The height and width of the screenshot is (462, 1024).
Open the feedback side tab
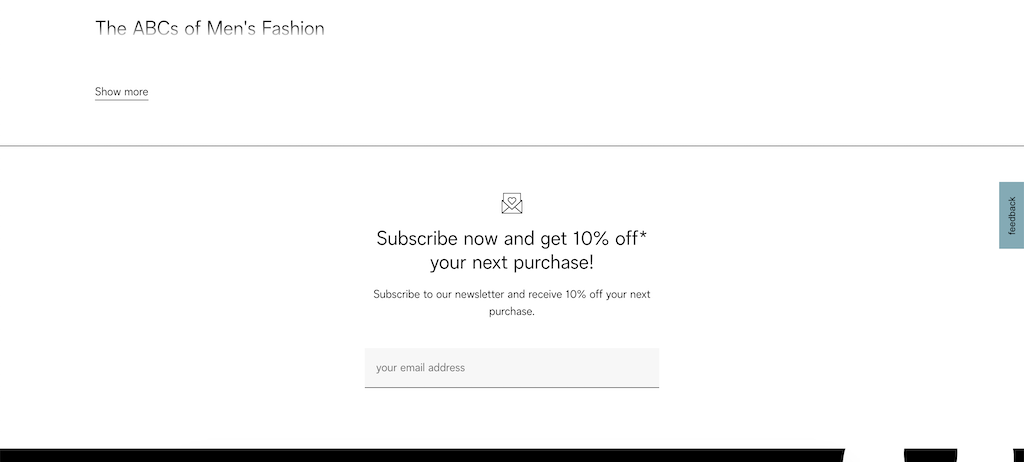(1012, 215)
